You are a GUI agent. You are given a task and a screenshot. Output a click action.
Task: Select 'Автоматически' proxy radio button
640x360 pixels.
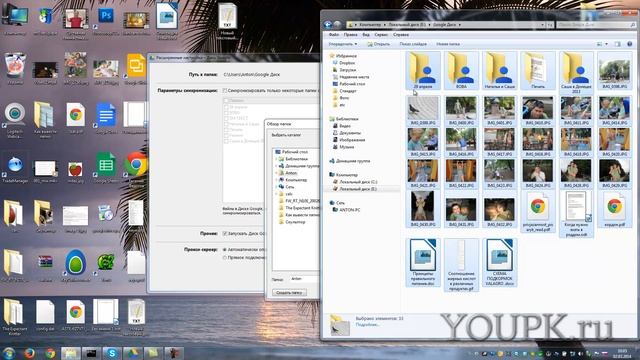(x=224, y=249)
